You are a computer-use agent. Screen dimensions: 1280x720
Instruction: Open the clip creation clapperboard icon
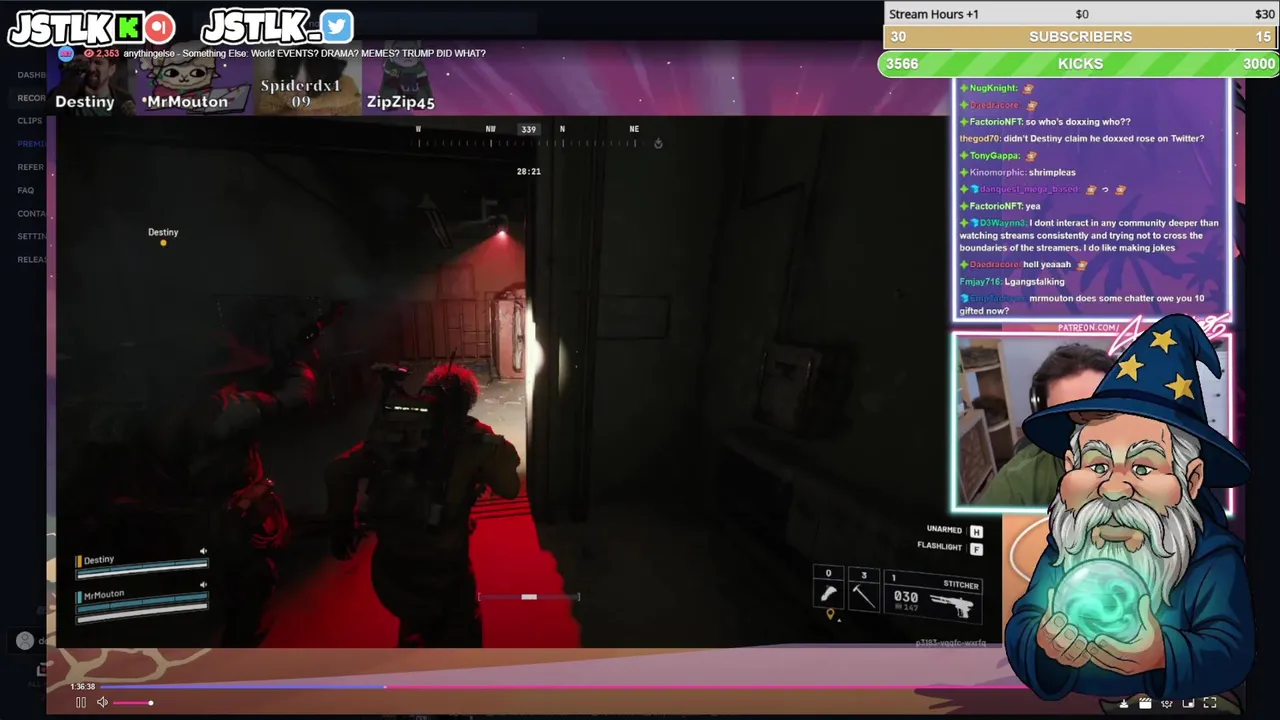pyautogui.click(x=1145, y=703)
